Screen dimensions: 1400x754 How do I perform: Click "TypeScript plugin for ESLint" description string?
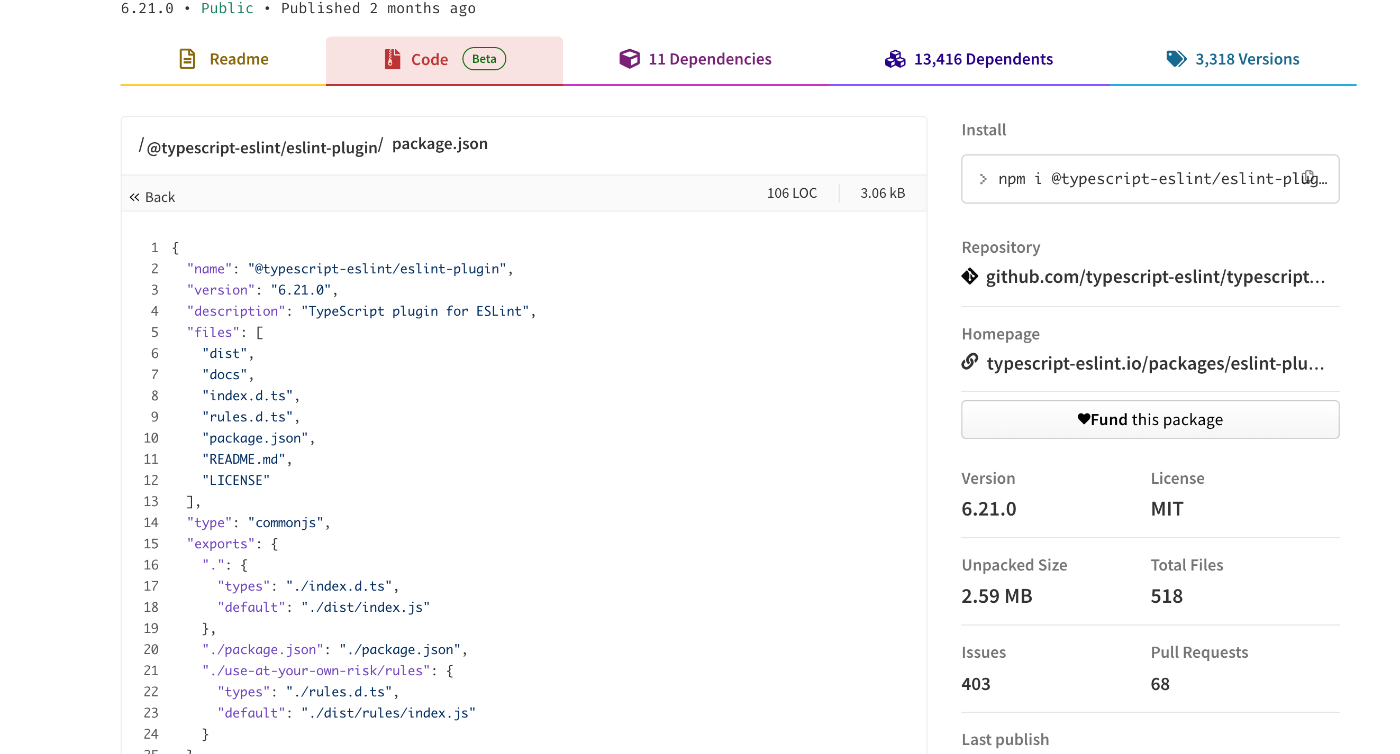(x=415, y=311)
